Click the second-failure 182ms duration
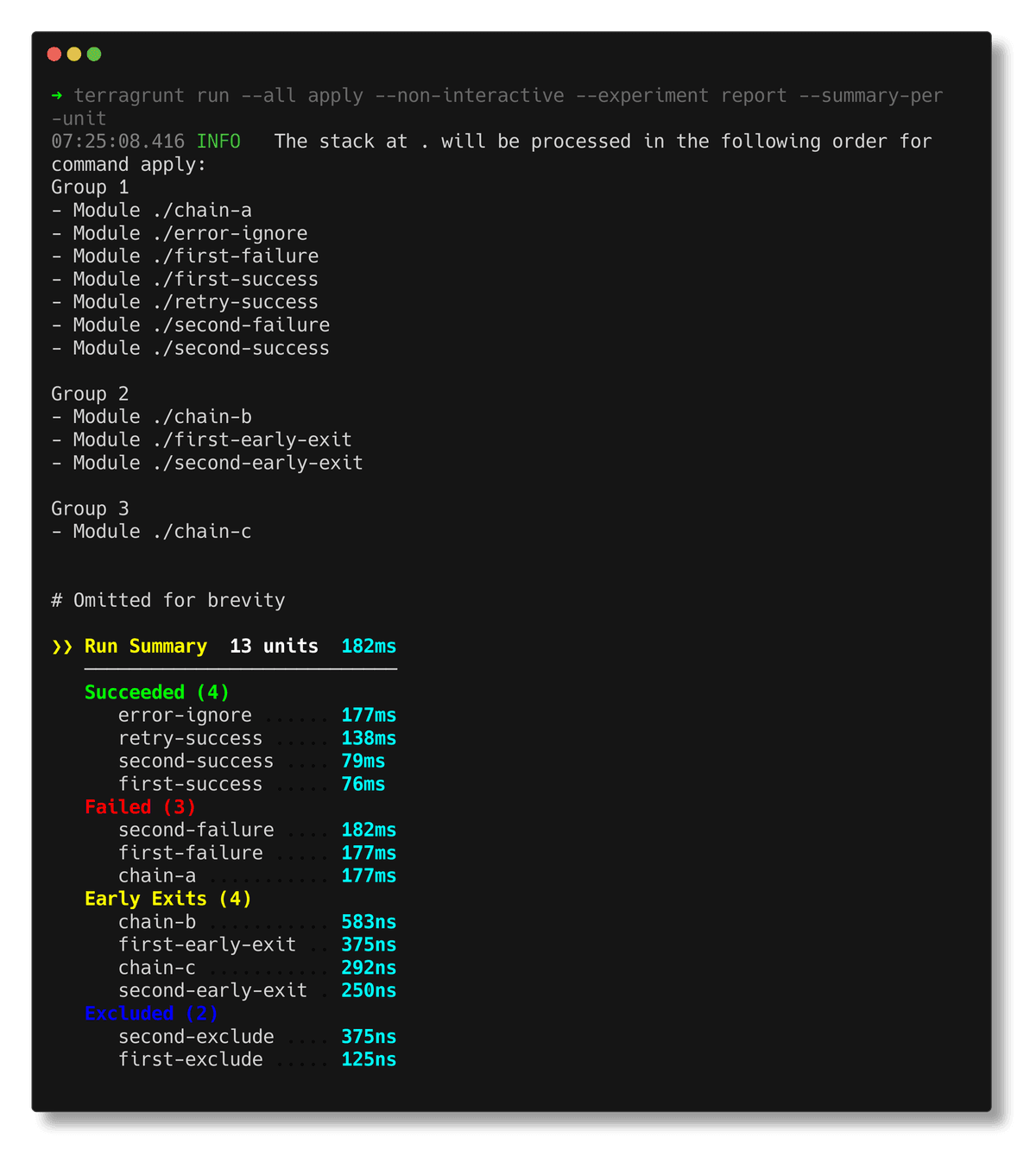1036x1156 pixels. click(369, 831)
